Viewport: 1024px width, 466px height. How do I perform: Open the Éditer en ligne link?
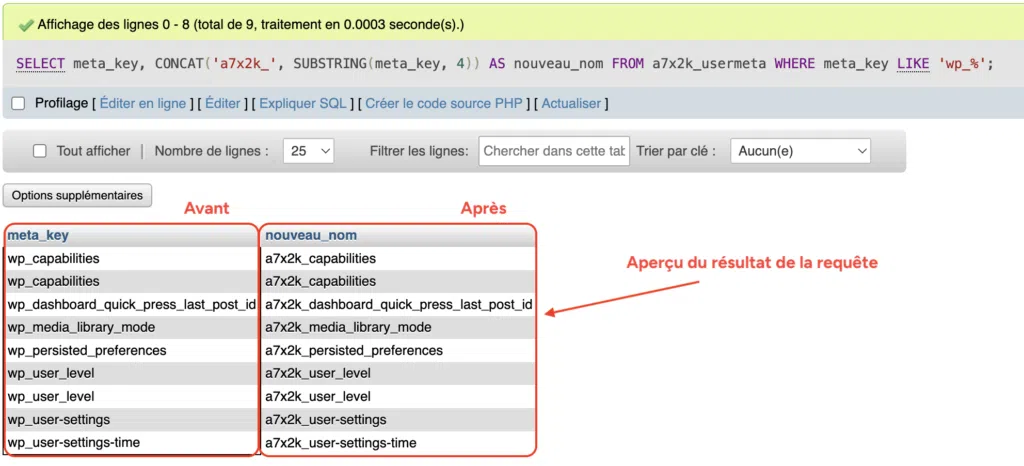(x=143, y=104)
